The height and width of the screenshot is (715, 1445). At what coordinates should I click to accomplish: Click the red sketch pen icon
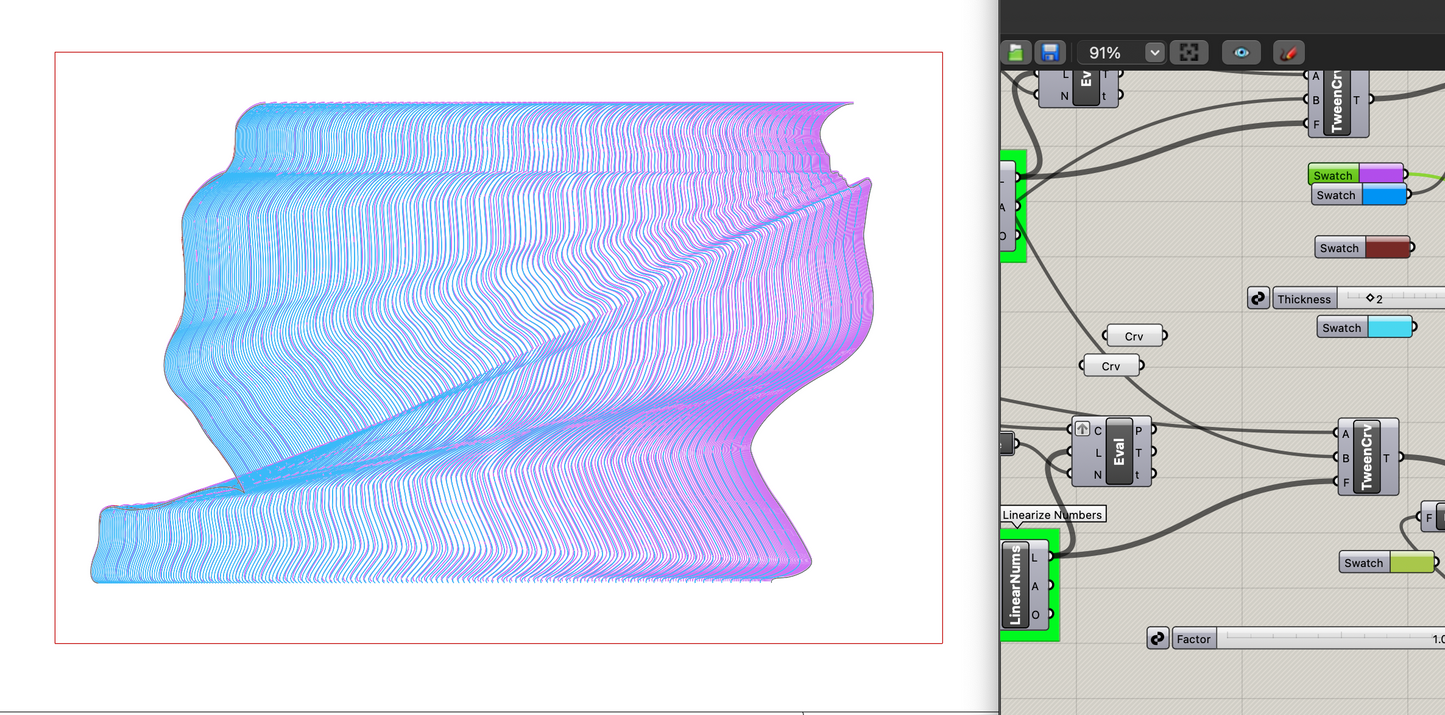(1288, 53)
